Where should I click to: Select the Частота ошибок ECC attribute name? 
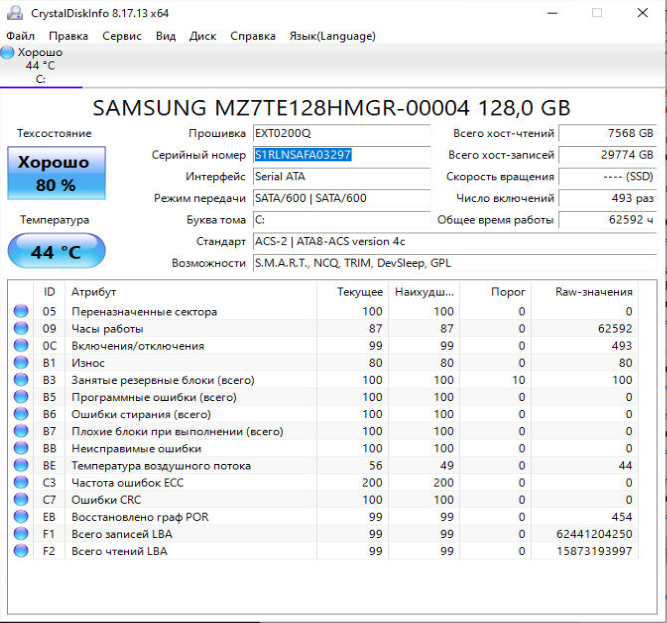click(127, 483)
